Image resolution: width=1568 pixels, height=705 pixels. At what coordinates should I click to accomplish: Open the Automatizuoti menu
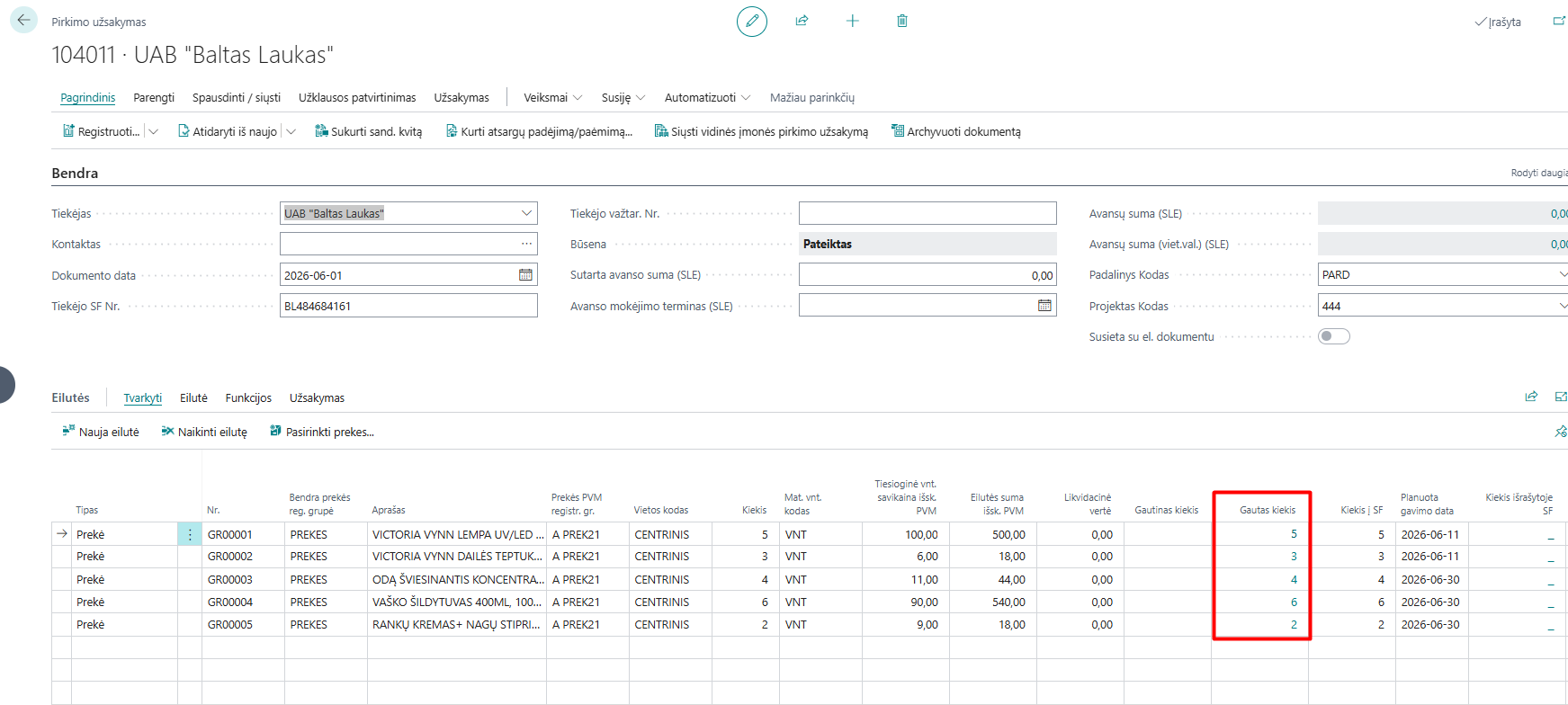click(707, 97)
